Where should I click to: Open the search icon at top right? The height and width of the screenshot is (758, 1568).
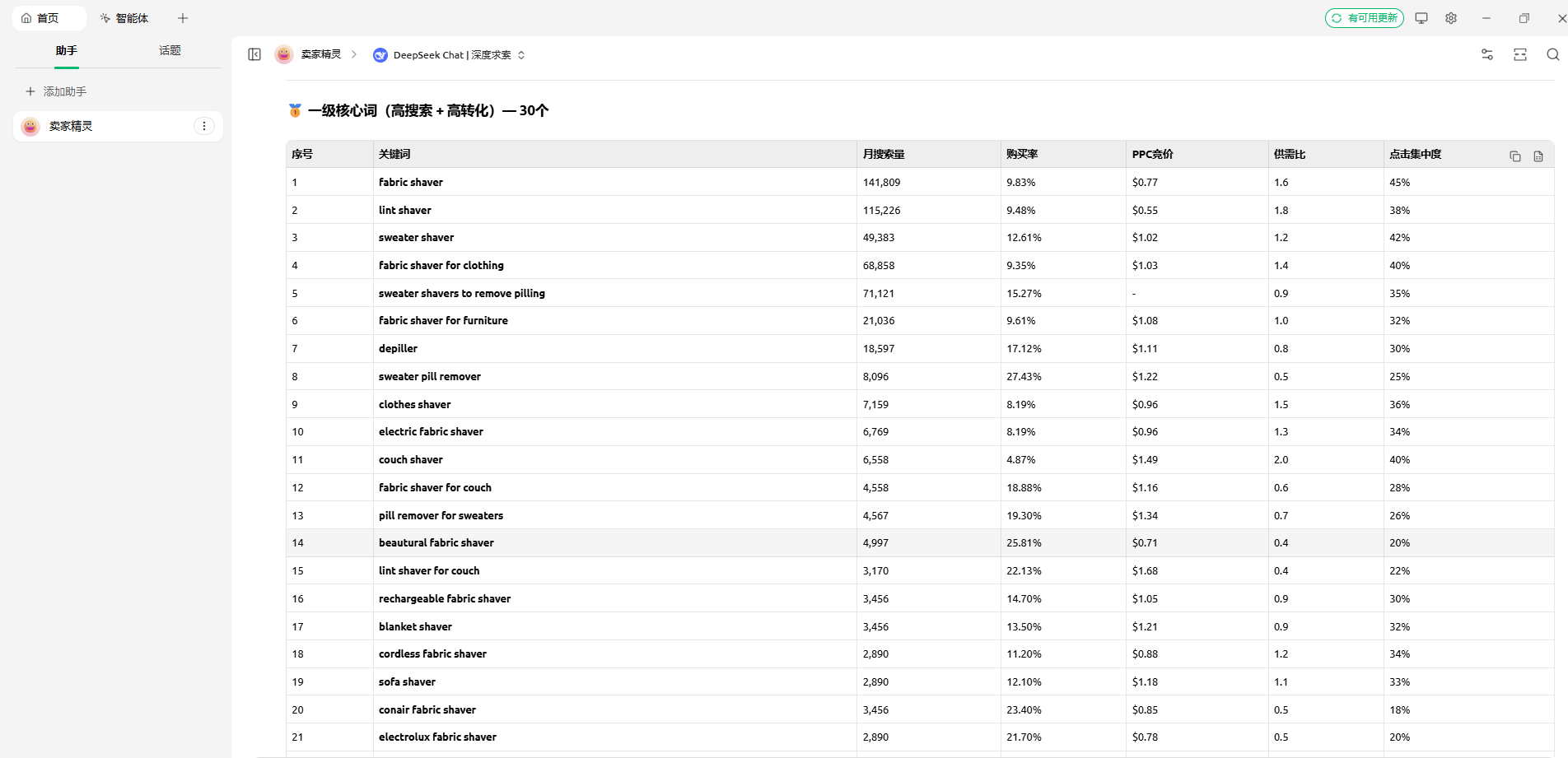1552,54
